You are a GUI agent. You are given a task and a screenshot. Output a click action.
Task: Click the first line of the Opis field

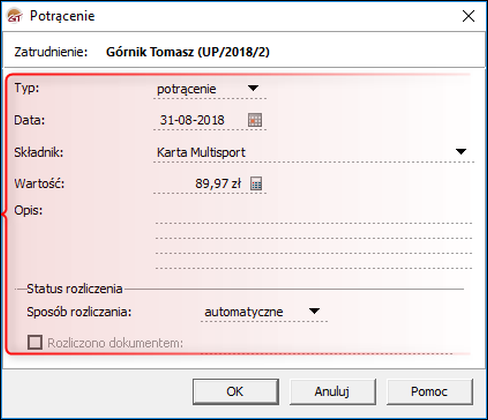314,216
